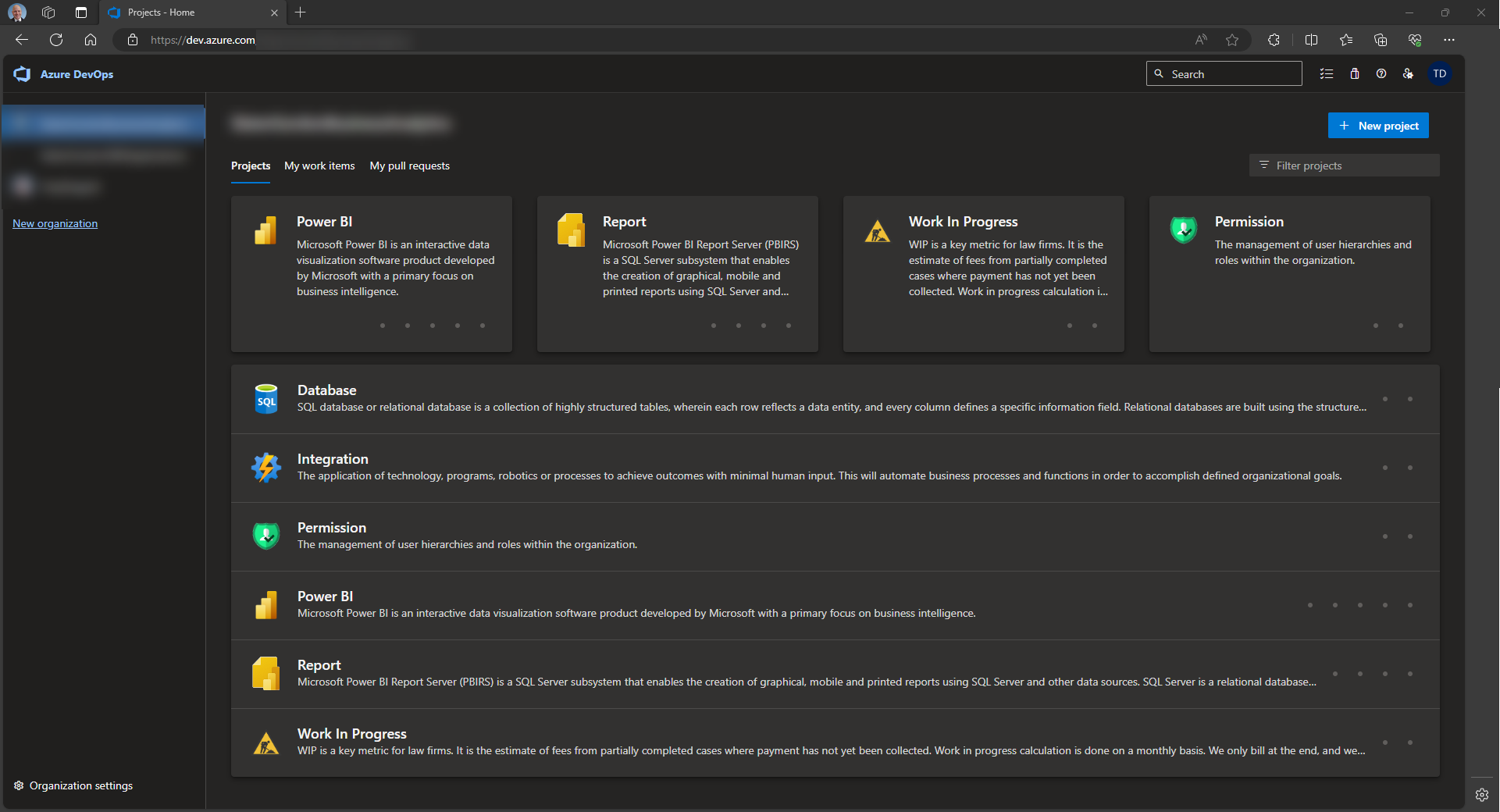
Task: Open the Permission card title
Action: coord(1249,222)
